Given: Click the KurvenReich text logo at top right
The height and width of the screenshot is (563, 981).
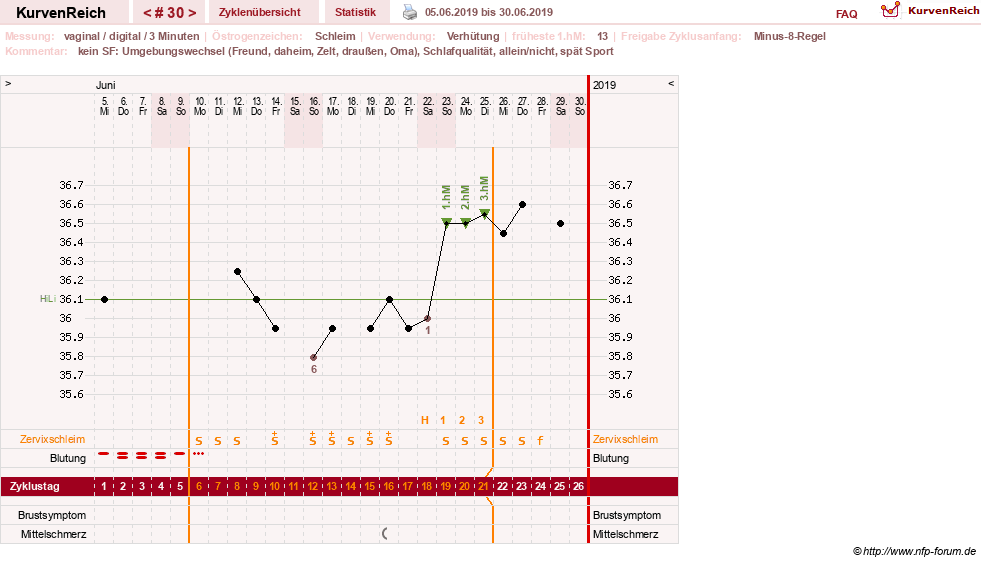Looking at the screenshot, I should (x=943, y=11).
